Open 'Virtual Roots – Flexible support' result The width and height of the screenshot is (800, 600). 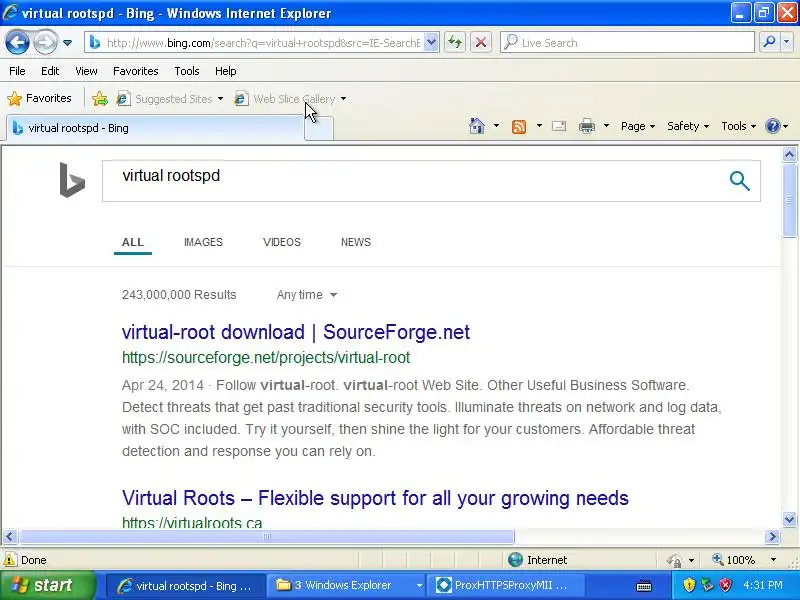click(375, 498)
